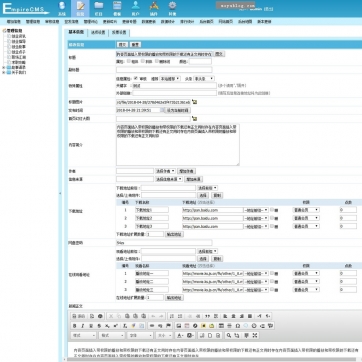Toggle Underline in the editor toolbar
This screenshot has height=362, width=362.
point(91,326)
